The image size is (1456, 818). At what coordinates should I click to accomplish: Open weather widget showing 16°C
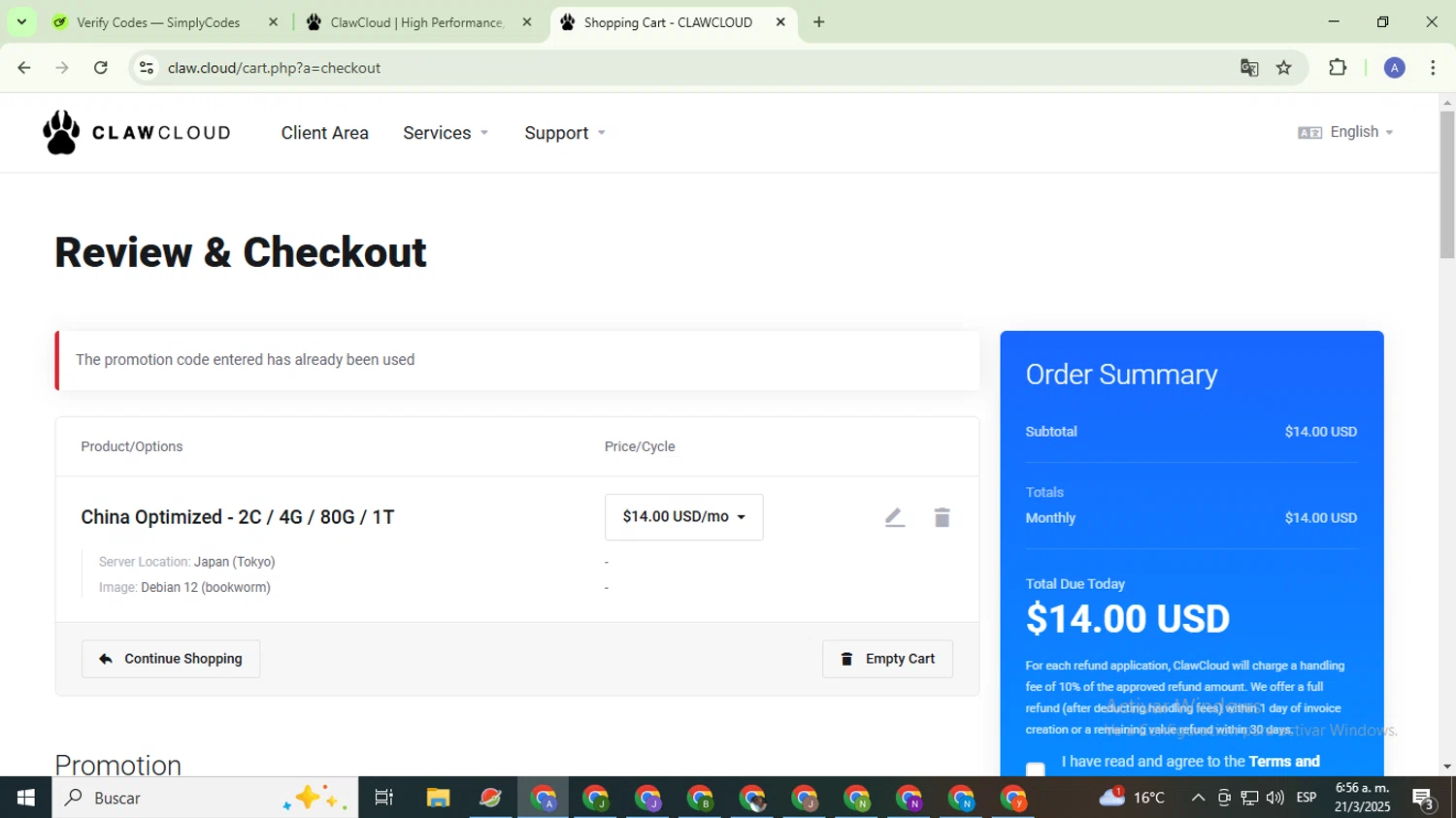click(x=1132, y=798)
